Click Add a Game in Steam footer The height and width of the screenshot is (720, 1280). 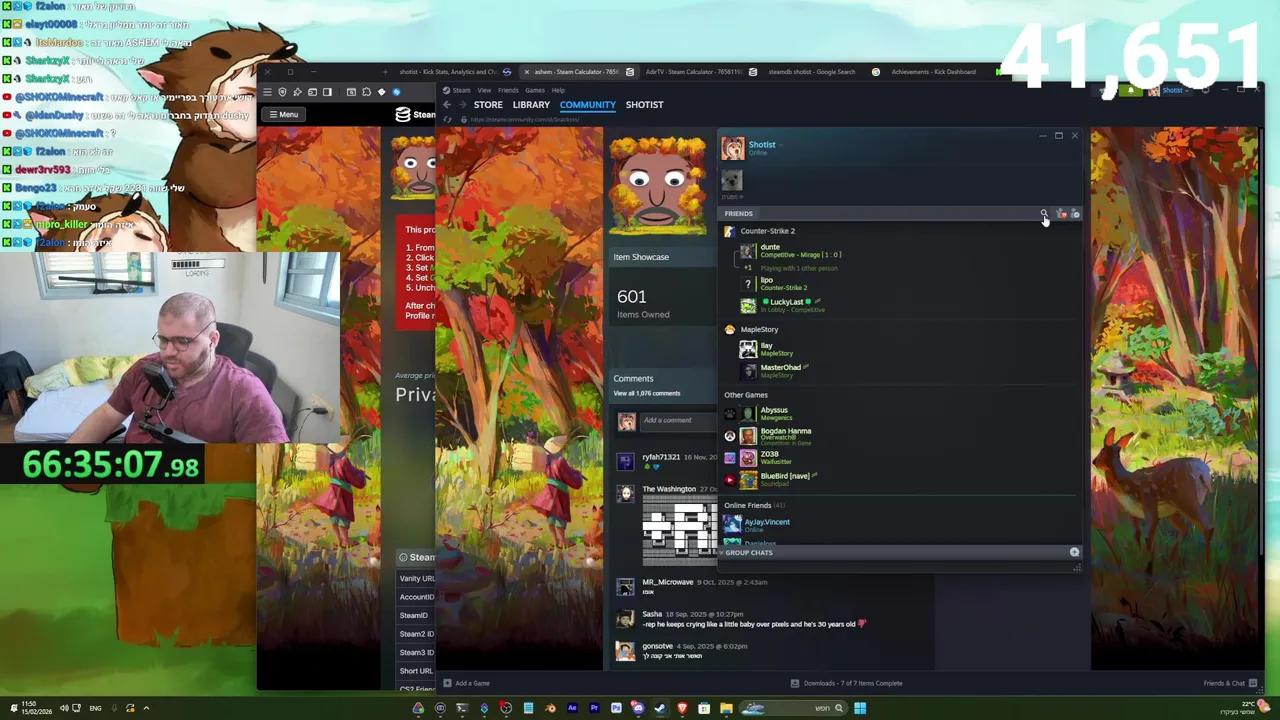[467, 683]
